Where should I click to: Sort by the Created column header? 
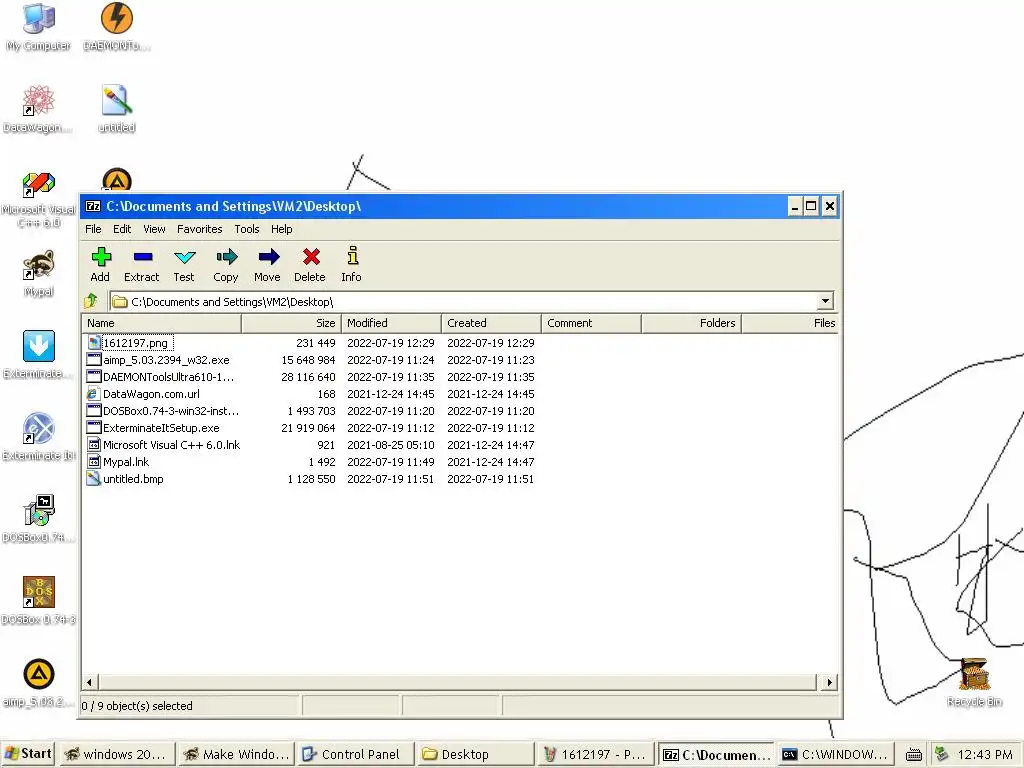click(491, 323)
